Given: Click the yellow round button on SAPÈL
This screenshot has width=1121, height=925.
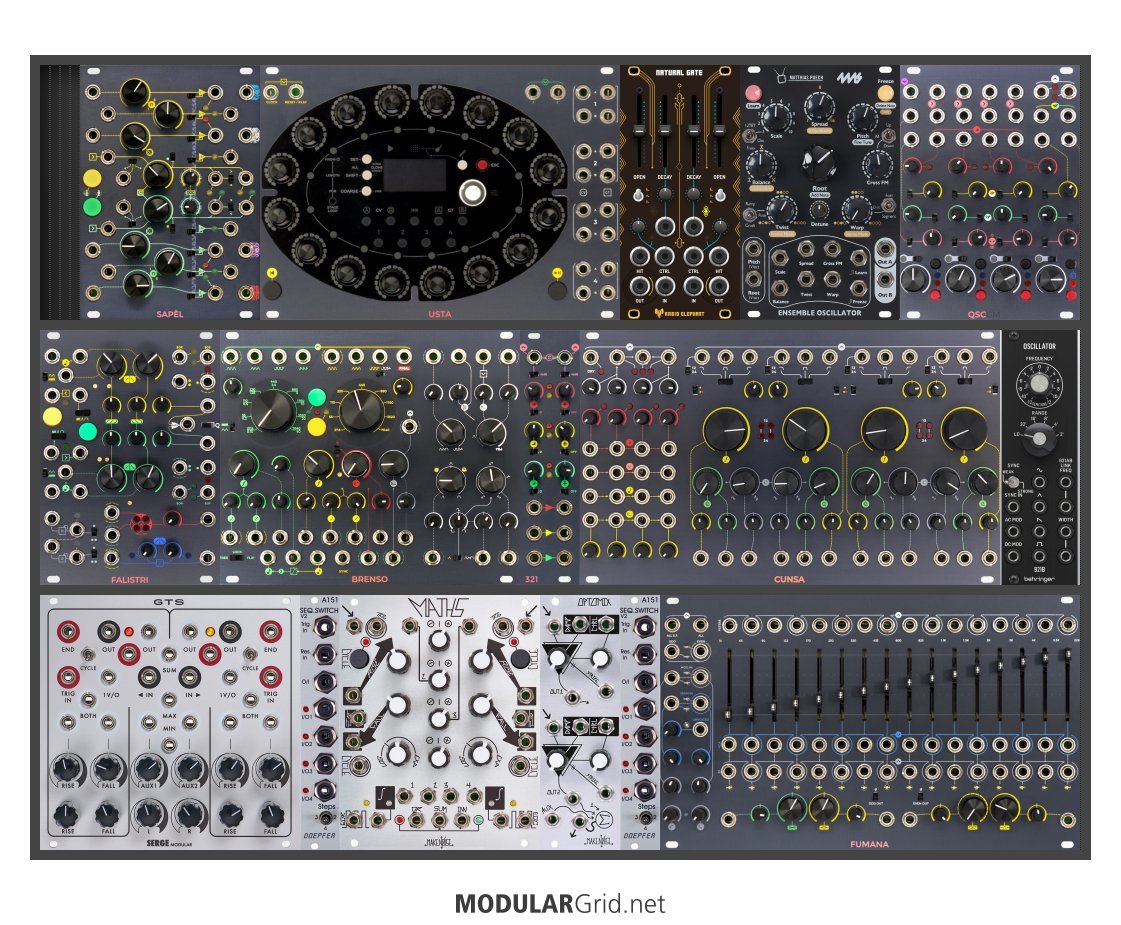Looking at the screenshot, I should click(x=92, y=178).
